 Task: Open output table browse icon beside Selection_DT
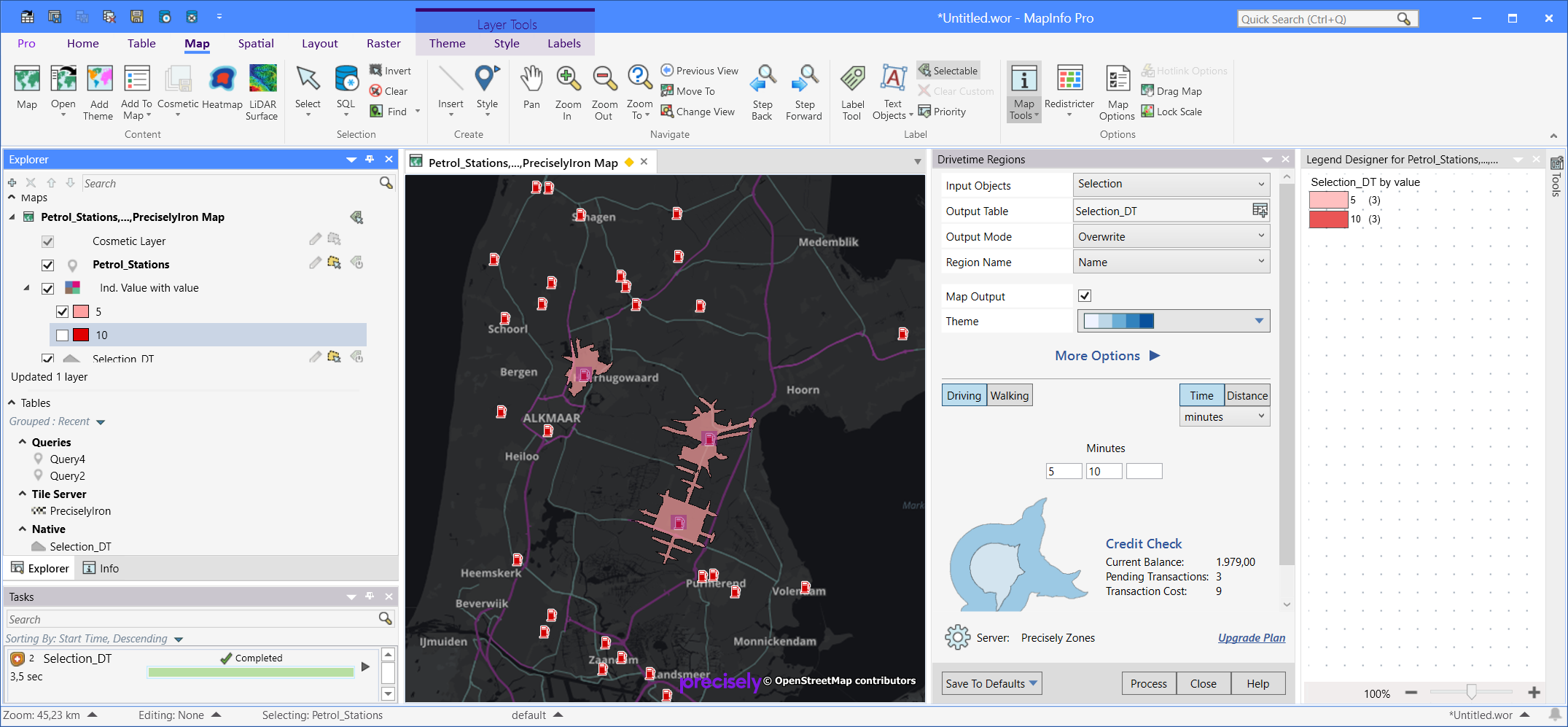(1260, 211)
